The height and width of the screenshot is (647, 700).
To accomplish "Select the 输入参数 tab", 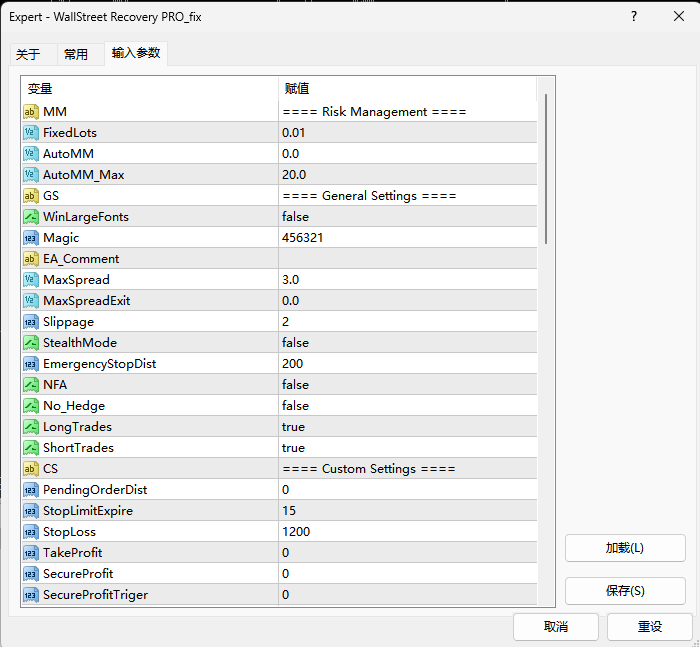I will 136,53.
